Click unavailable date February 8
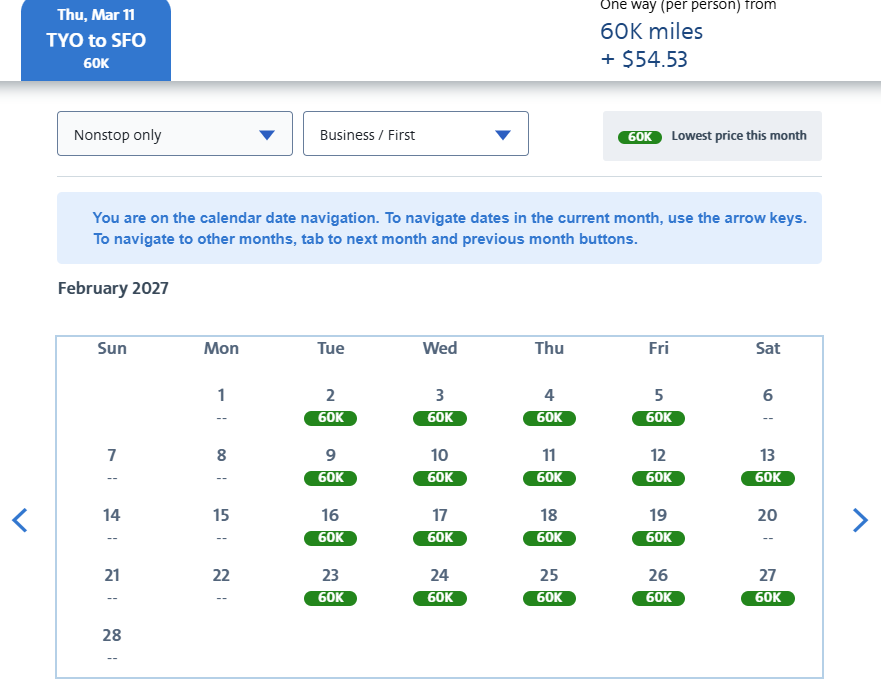 pos(221,465)
